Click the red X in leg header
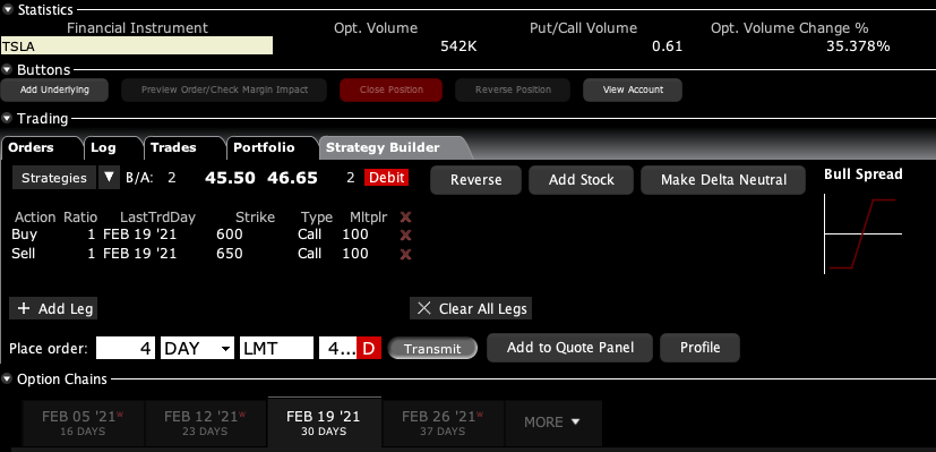This screenshot has width=936, height=452. pos(405,217)
